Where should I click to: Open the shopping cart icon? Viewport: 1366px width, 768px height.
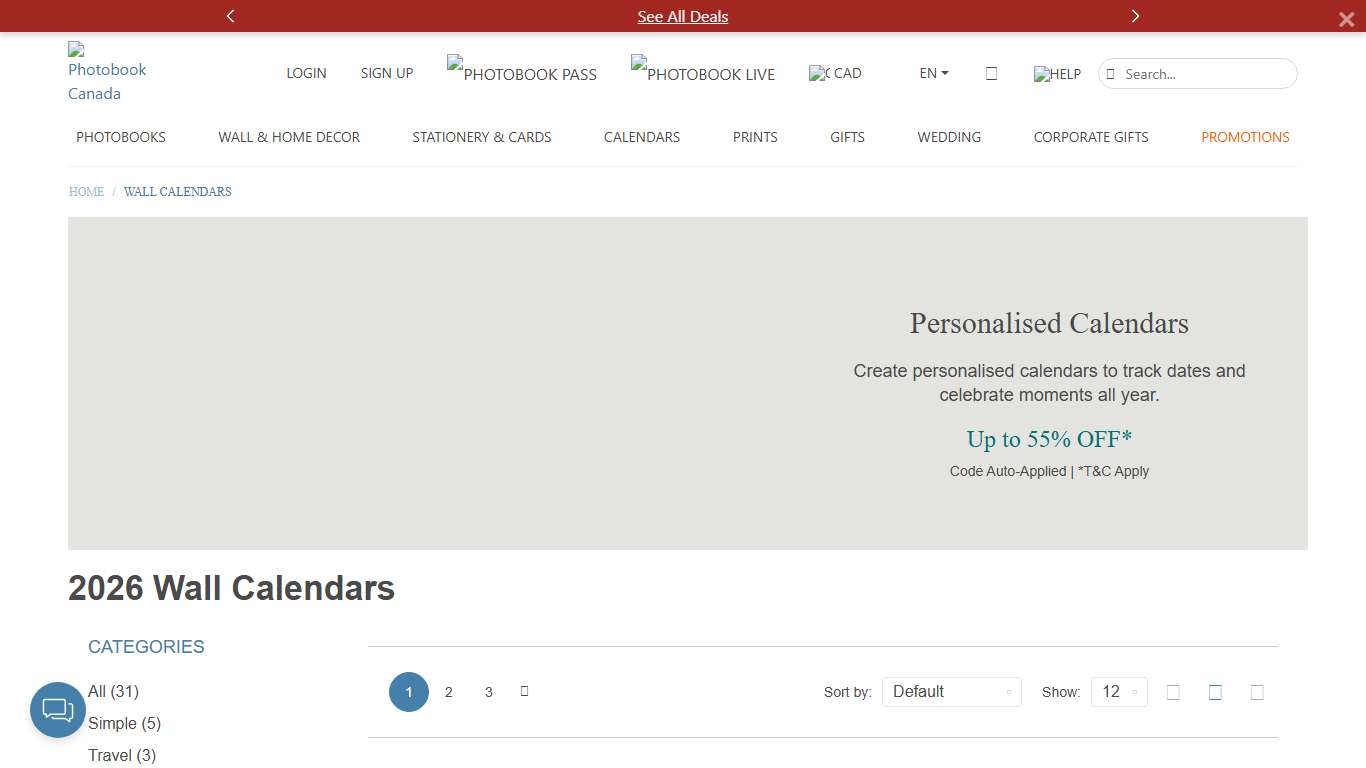click(991, 73)
